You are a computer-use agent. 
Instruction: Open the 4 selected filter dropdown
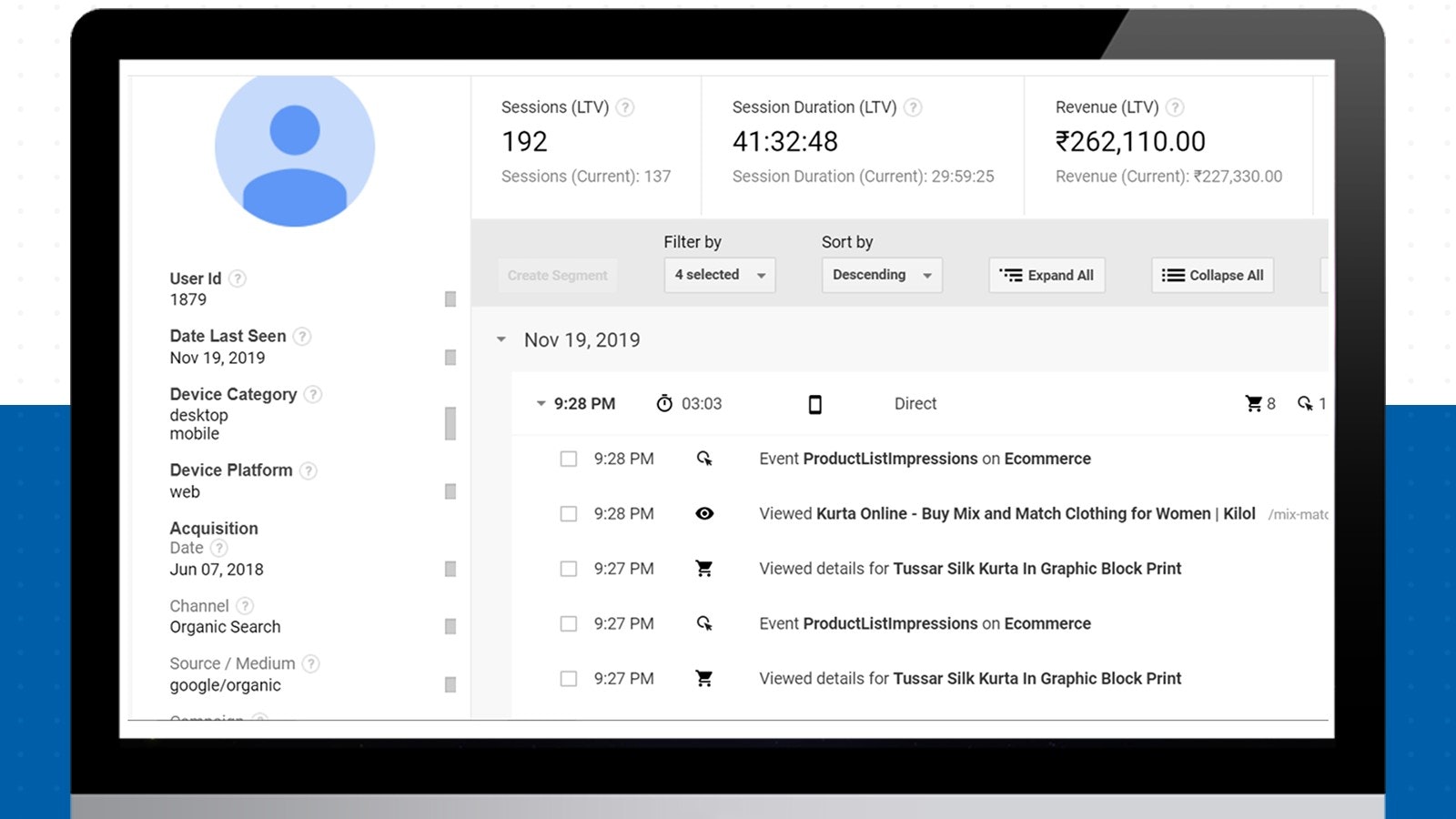pos(719,275)
